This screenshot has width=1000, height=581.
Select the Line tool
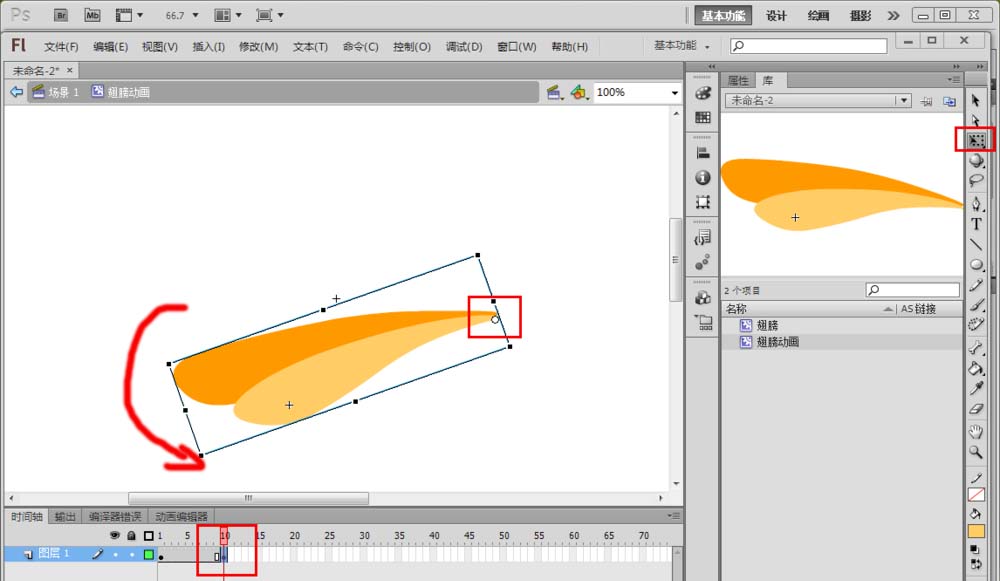click(x=976, y=244)
